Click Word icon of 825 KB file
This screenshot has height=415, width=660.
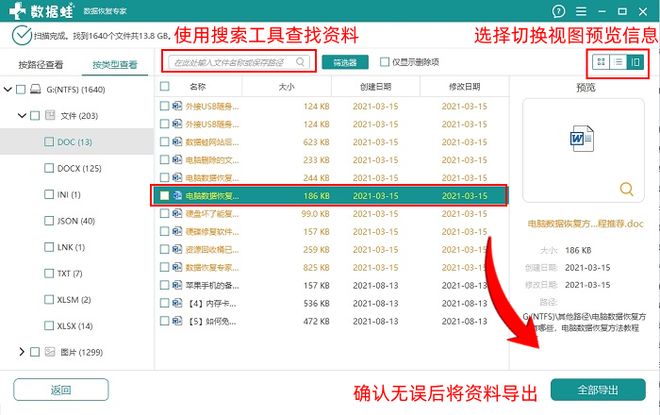[x=177, y=267]
